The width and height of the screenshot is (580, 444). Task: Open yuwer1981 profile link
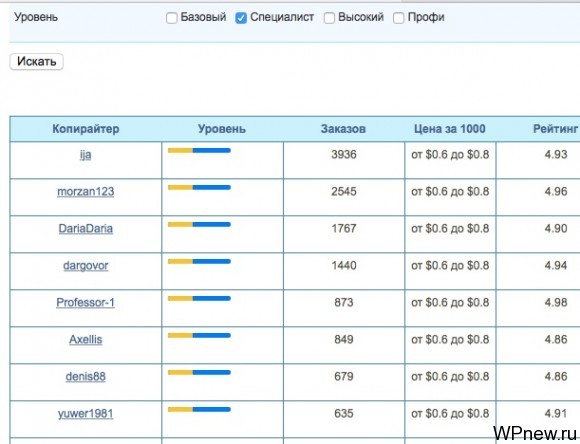pyautogui.click(x=85, y=414)
